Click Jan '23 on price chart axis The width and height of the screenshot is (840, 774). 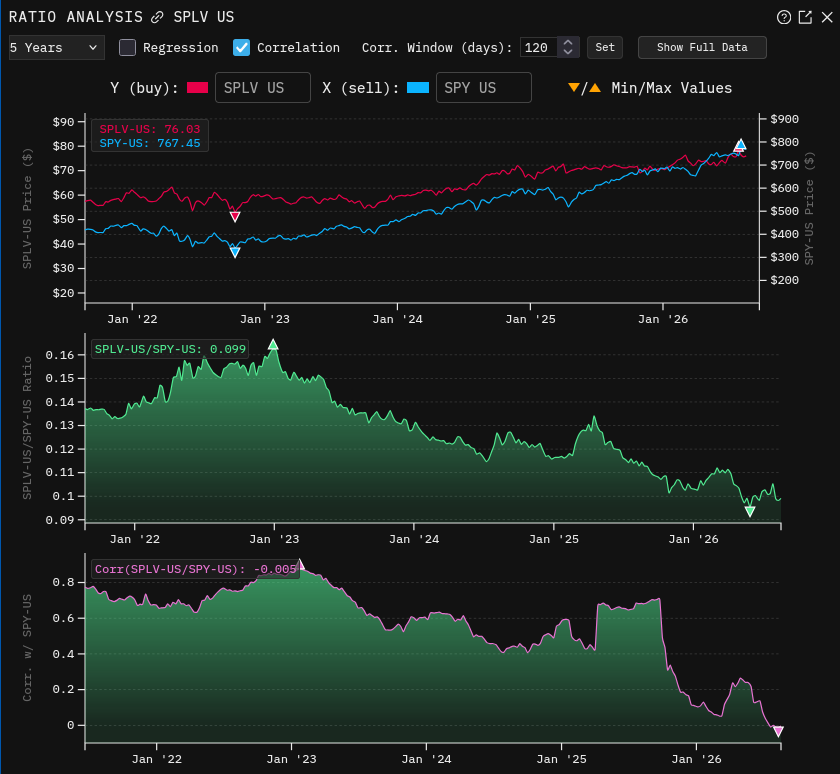tap(265, 319)
